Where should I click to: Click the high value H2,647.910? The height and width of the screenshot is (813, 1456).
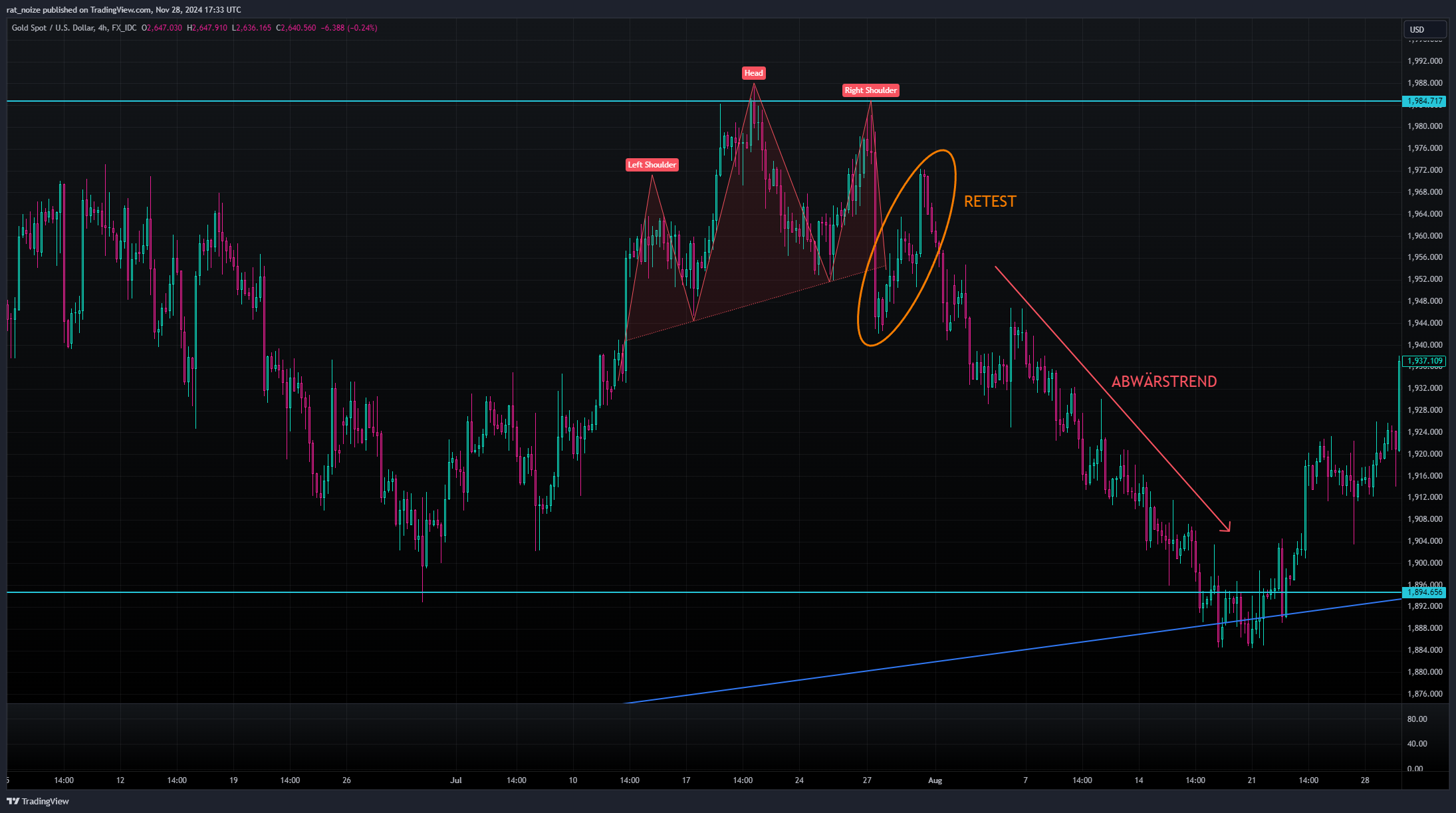pos(207,28)
